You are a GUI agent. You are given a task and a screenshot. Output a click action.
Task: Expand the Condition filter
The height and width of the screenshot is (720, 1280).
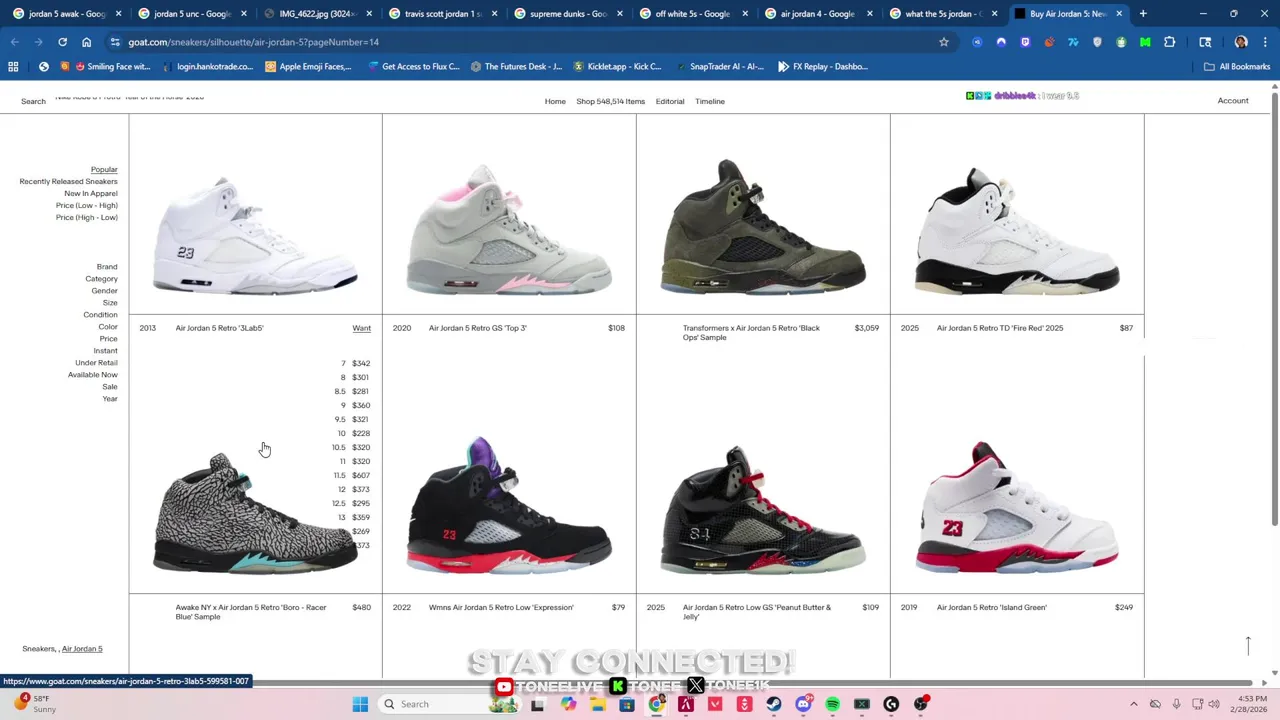pos(100,315)
